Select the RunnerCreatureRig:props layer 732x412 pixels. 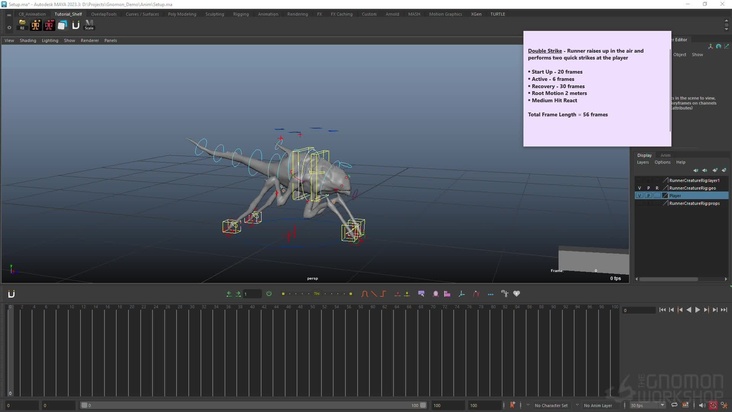click(693, 203)
